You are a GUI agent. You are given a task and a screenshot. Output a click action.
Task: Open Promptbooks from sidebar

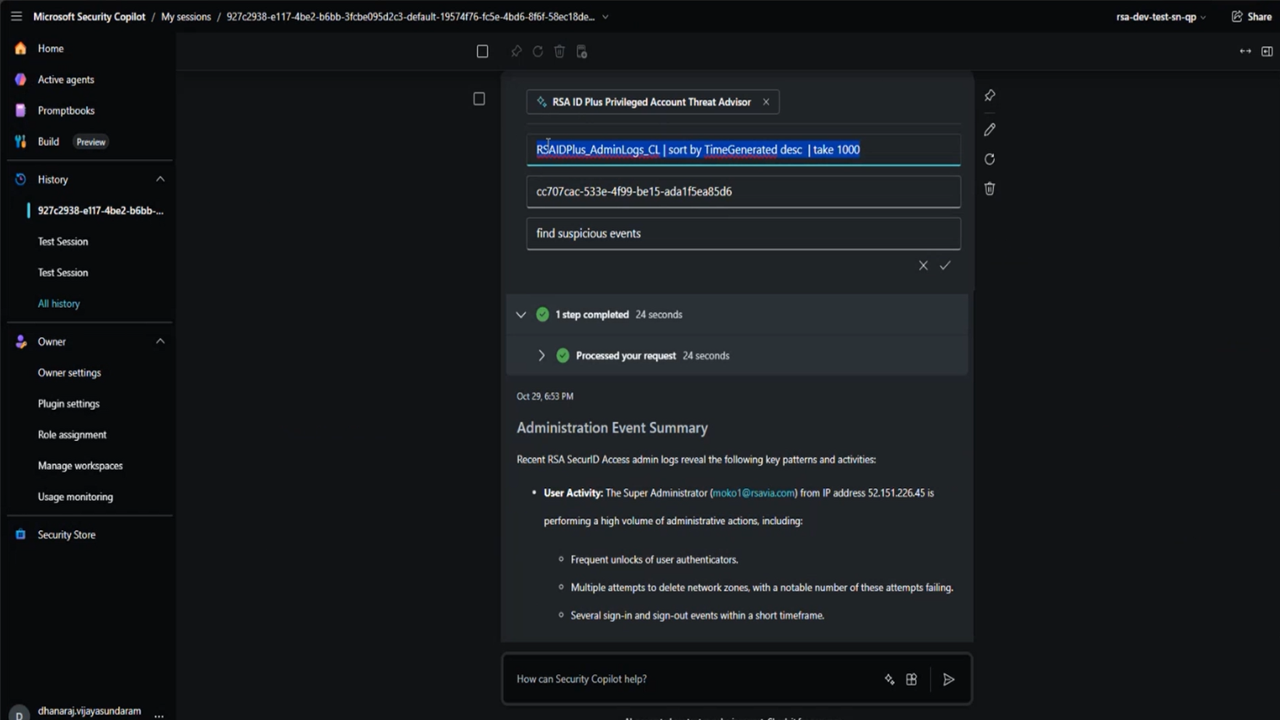coord(66,110)
